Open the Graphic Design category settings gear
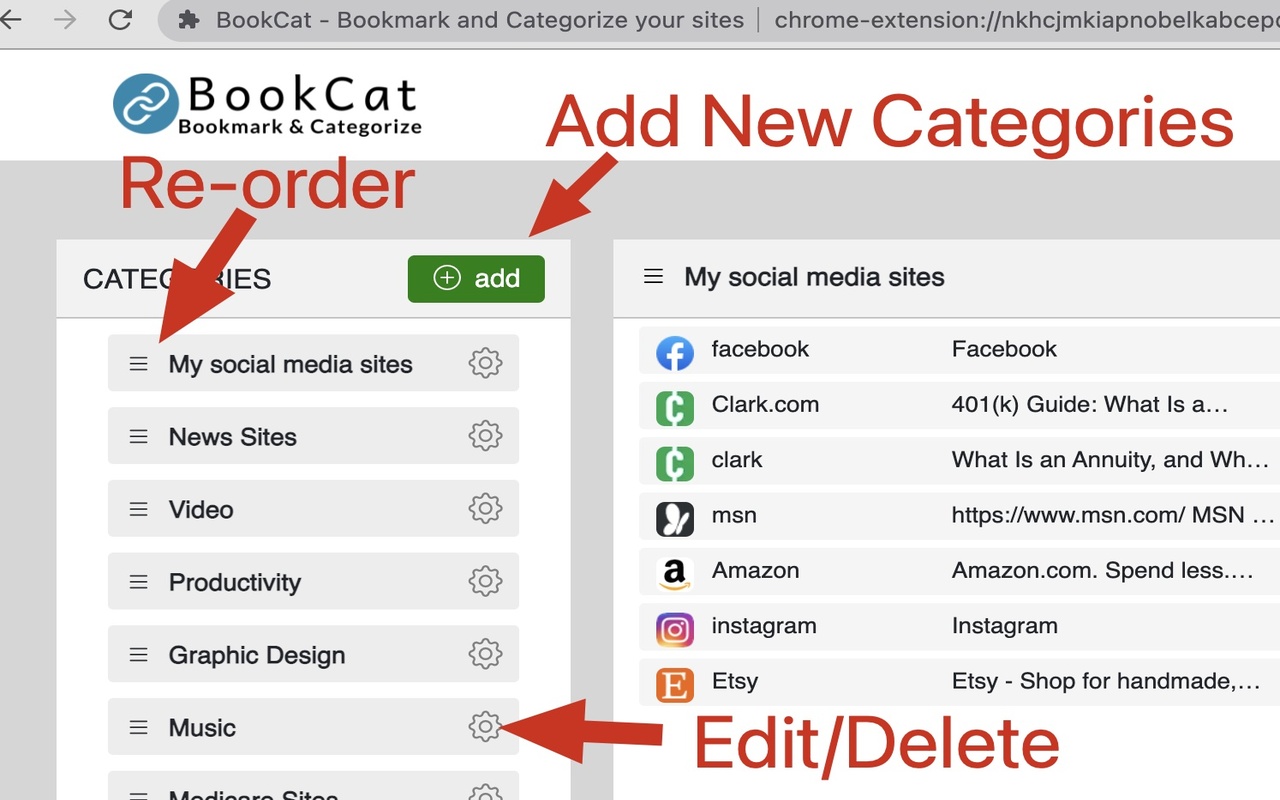1280x800 pixels. [x=486, y=654]
